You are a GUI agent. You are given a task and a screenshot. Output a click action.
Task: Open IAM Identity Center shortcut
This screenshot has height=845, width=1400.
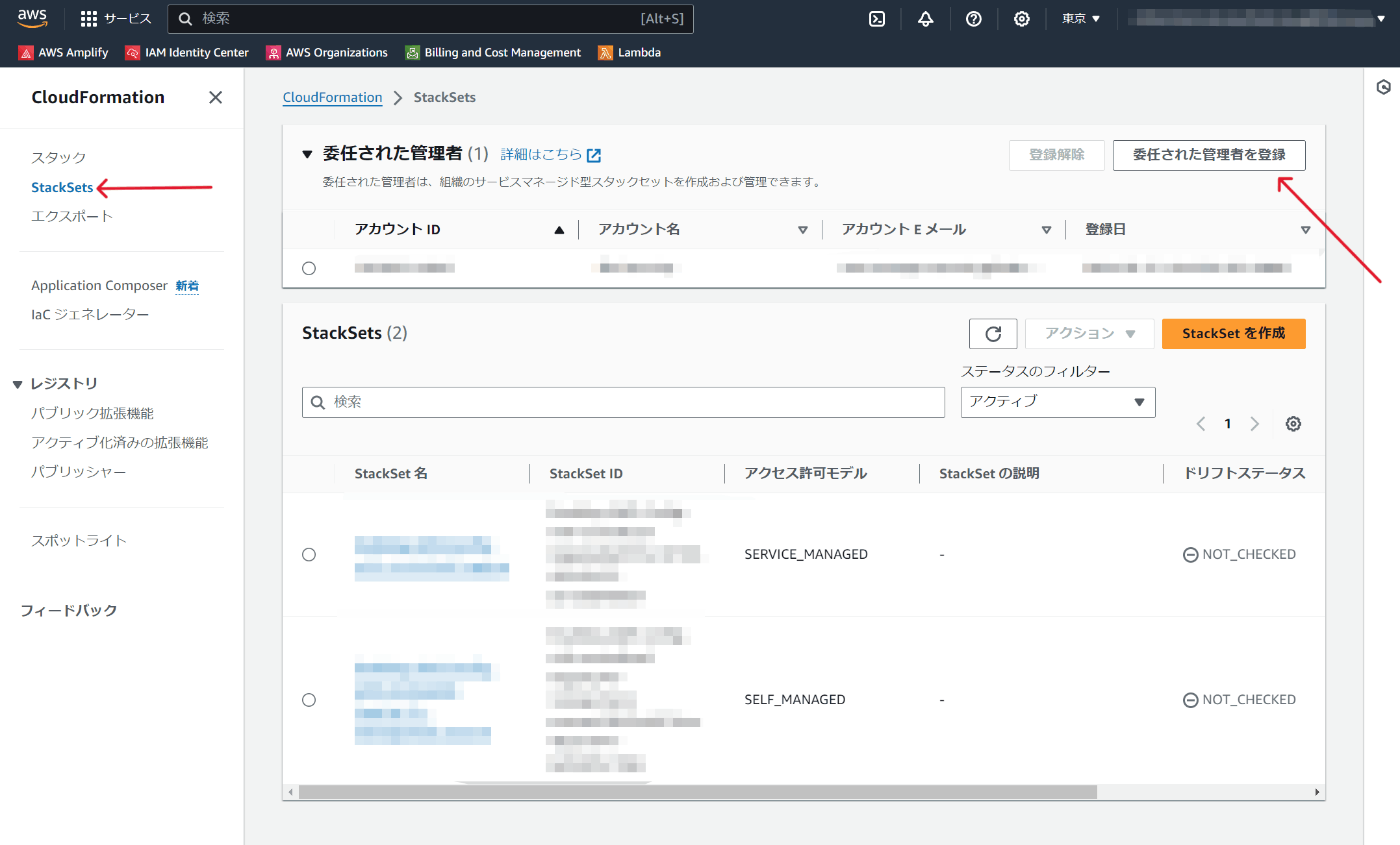pos(187,53)
